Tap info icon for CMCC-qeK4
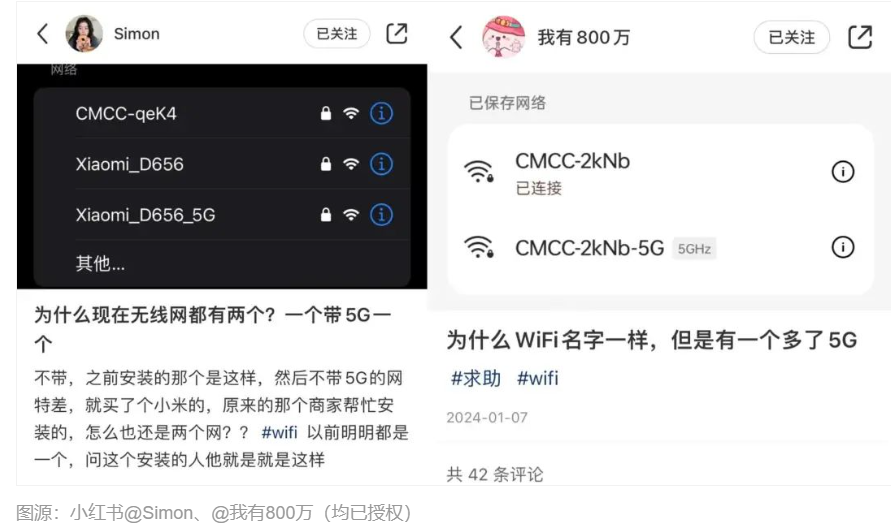The height and width of the screenshot is (530, 891). [381, 113]
